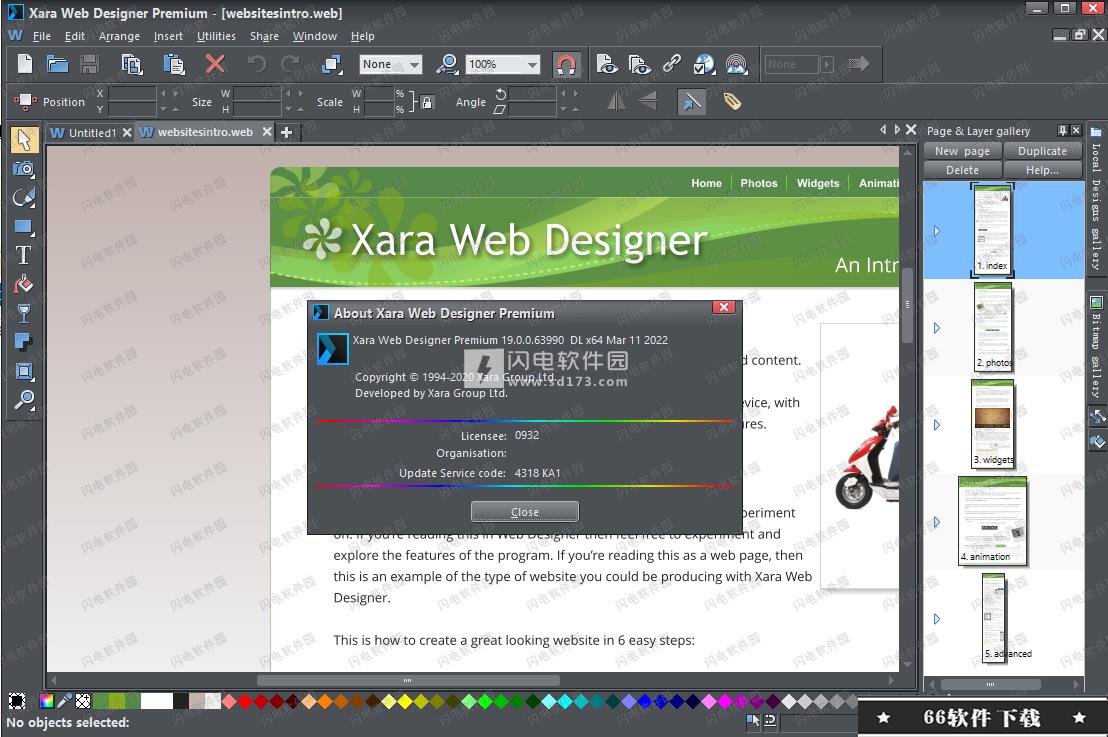This screenshot has width=1108, height=737.
Task: Choose the Rectangle tool
Action: pyautogui.click(x=23, y=227)
